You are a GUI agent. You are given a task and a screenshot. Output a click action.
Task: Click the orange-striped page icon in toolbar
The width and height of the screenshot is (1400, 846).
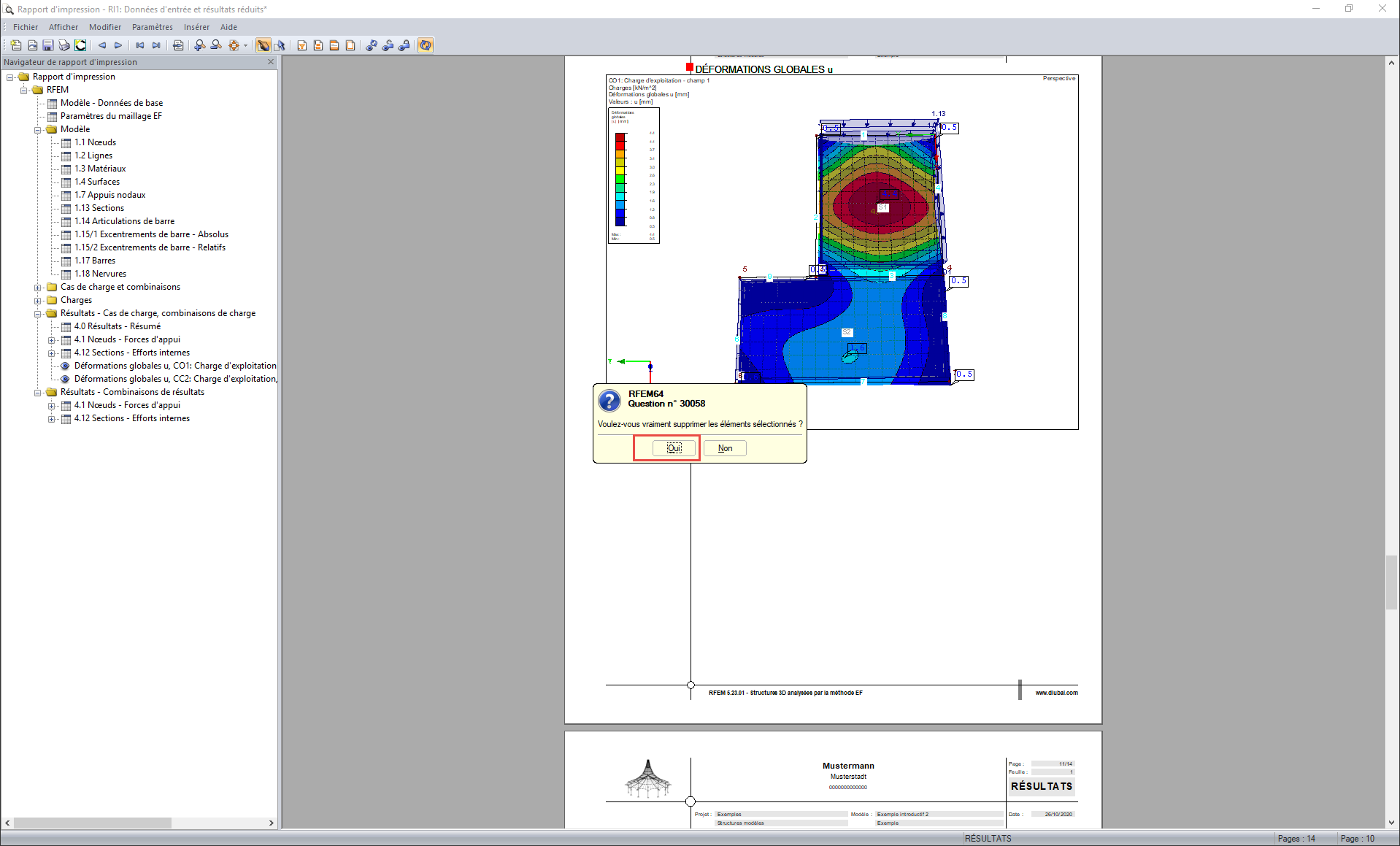click(x=334, y=45)
